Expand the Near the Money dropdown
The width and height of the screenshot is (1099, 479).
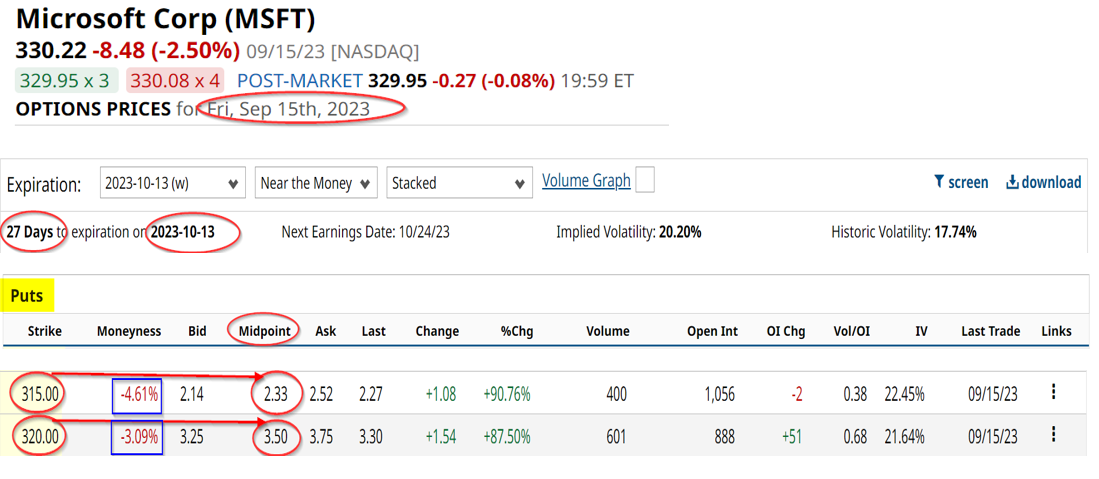(316, 183)
